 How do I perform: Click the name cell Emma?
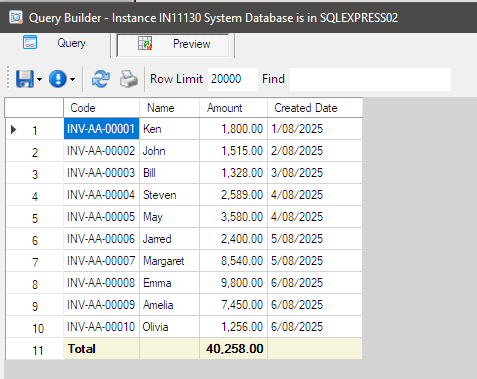tap(169, 283)
